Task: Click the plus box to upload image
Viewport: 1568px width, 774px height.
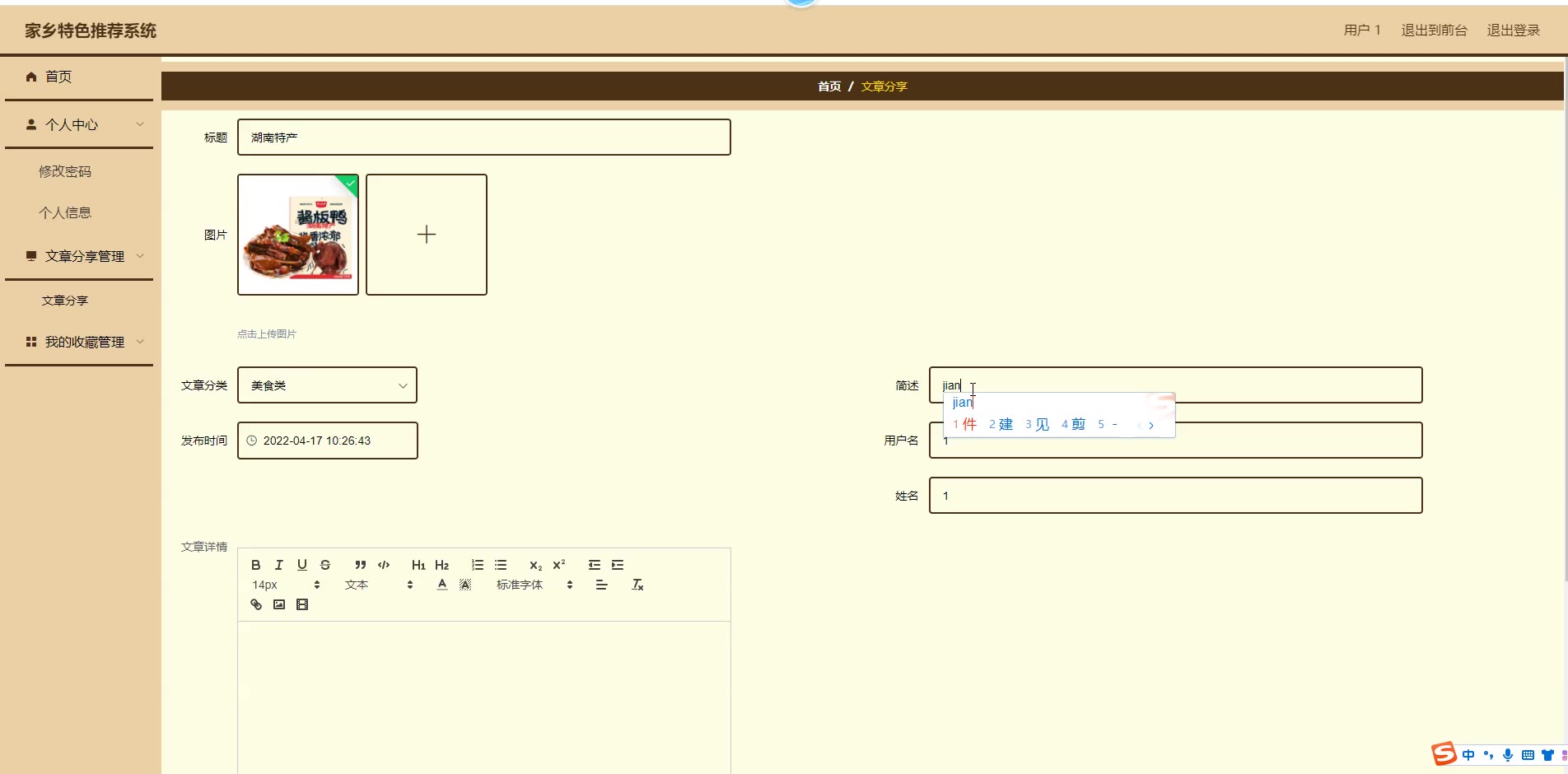Action: click(427, 235)
